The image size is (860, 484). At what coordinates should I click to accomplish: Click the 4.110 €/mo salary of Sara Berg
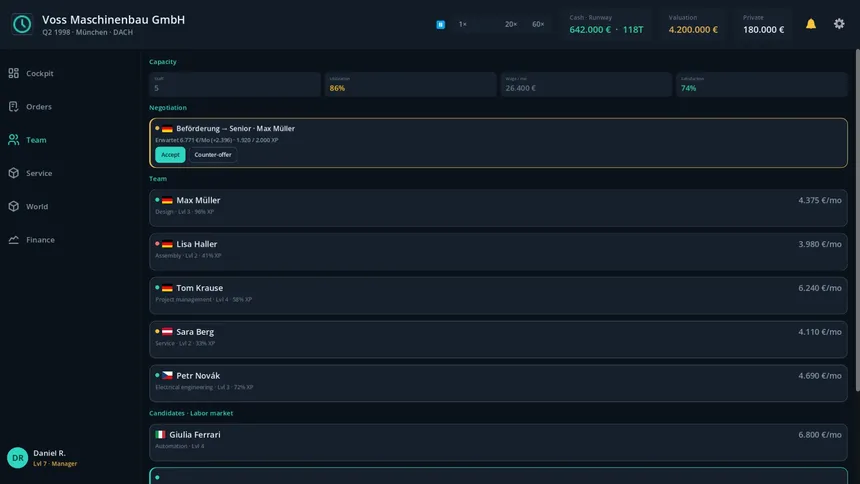[x=819, y=332]
